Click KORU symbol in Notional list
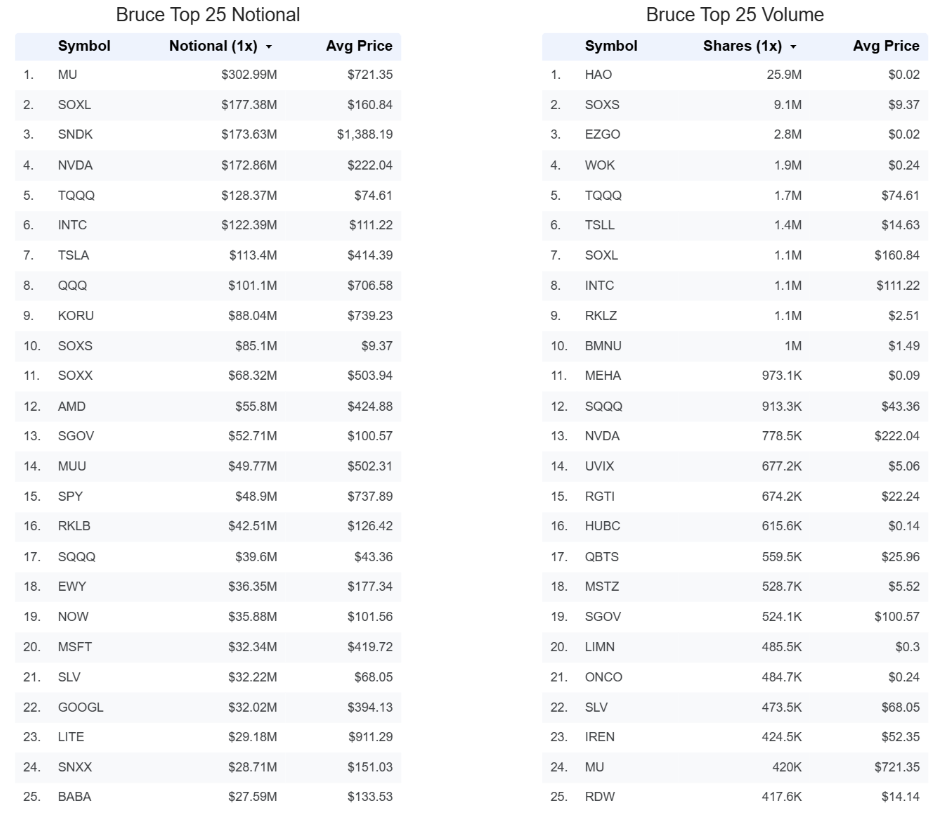 tap(75, 316)
